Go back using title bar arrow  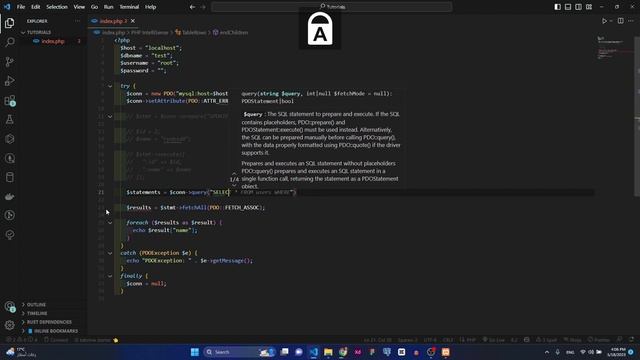click(192, 7)
